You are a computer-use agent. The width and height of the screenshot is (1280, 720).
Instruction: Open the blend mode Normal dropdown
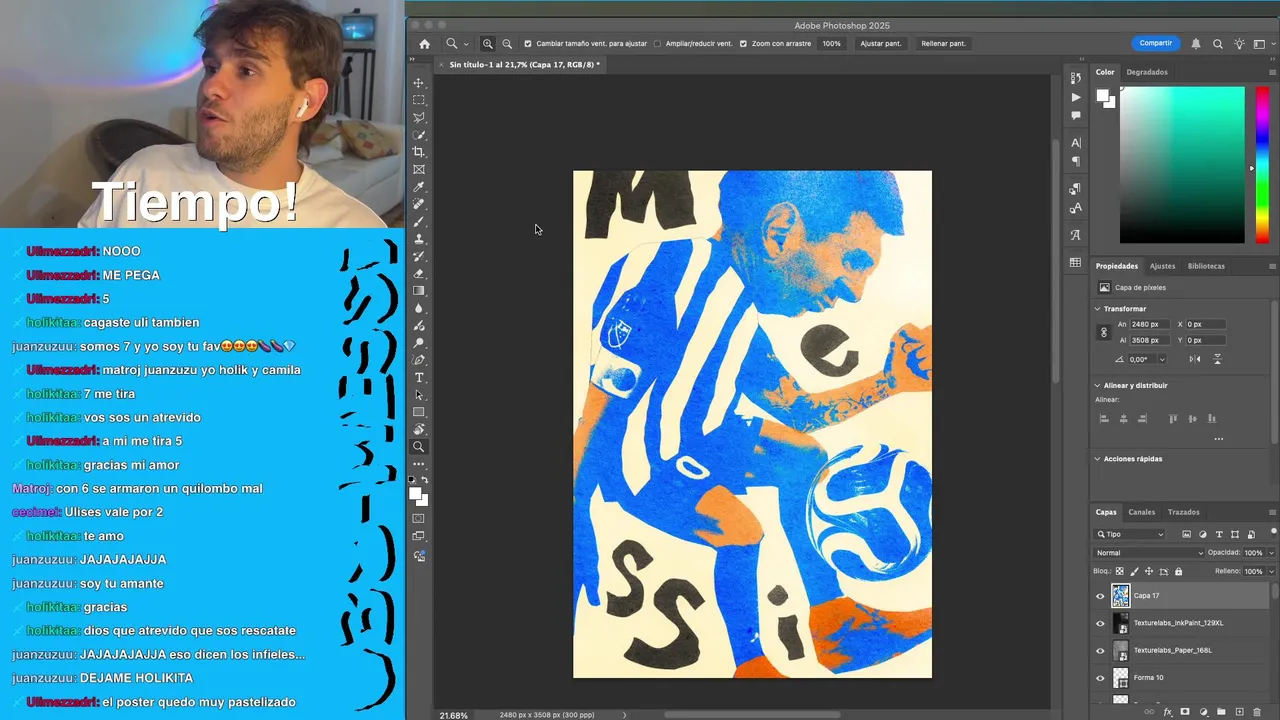coord(1150,553)
